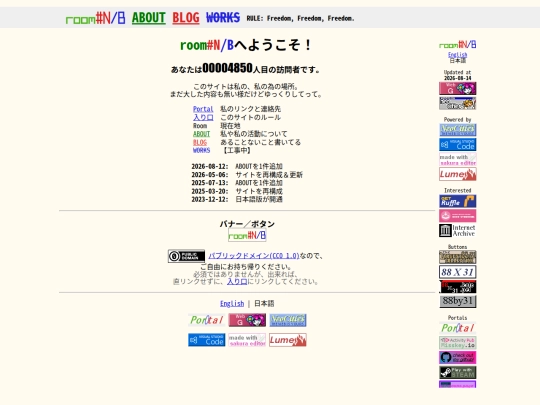
Task: Open the blue WORKS link in the site list
Action: pos(201,150)
